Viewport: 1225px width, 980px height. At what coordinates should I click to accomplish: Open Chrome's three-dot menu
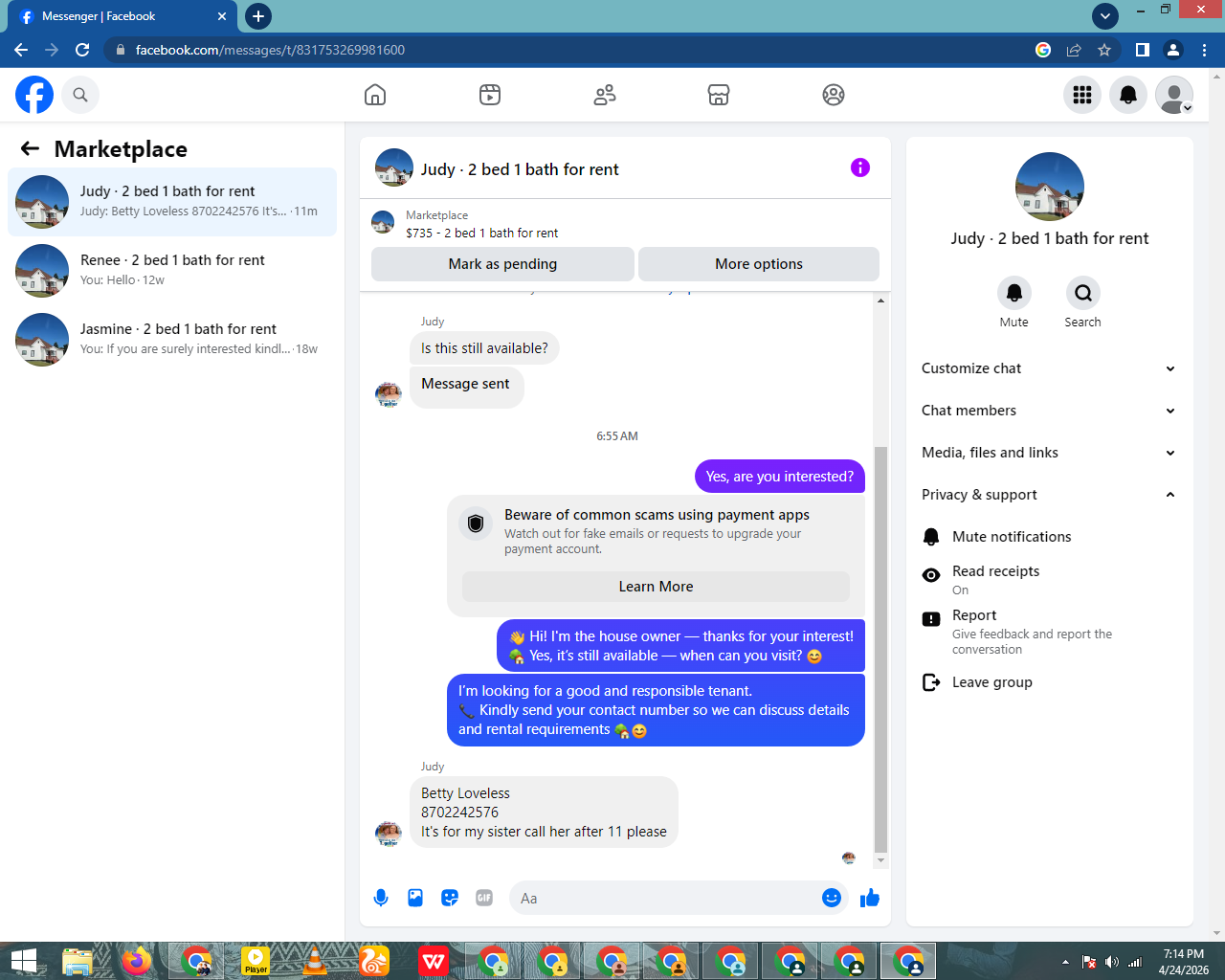coord(1205,50)
